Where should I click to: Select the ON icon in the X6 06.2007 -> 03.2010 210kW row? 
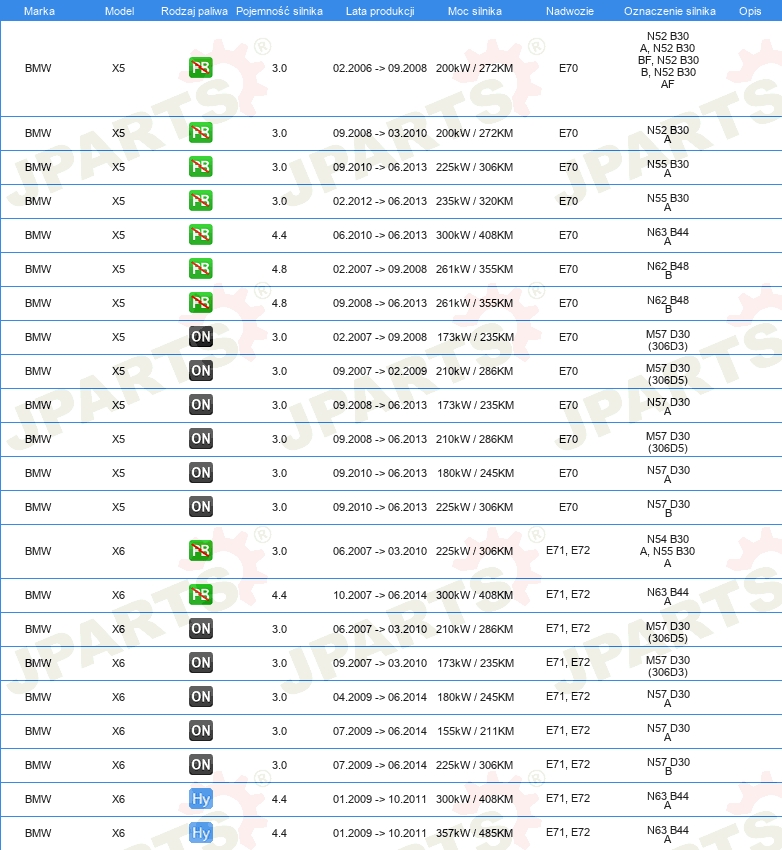tap(201, 629)
